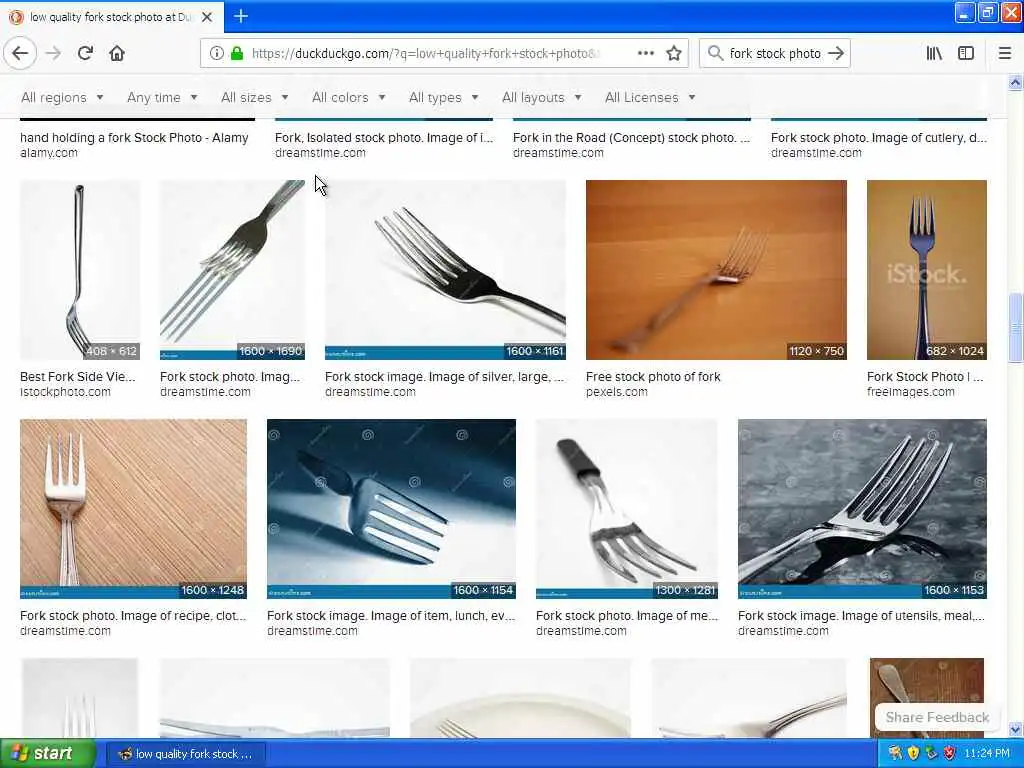Click the green secure padlock icon
The width and height of the screenshot is (1024, 768).
pyautogui.click(x=237, y=53)
